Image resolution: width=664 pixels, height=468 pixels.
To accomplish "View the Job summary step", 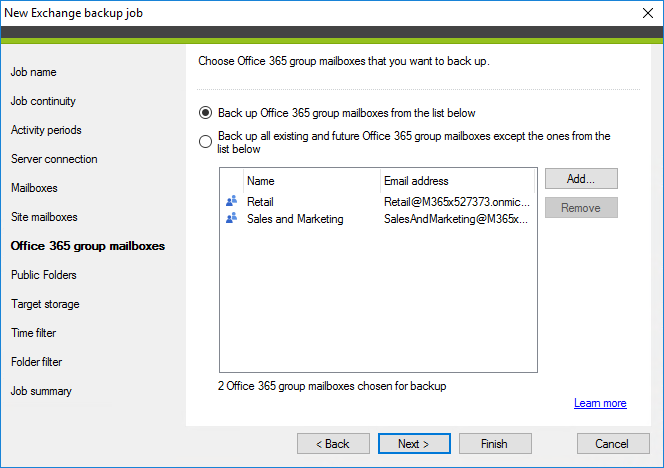I will [x=41, y=391].
